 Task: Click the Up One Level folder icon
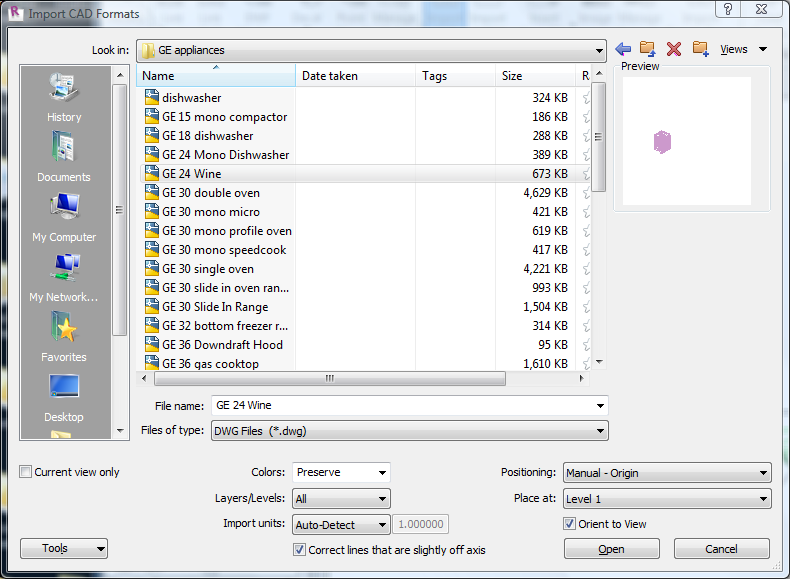coord(647,49)
